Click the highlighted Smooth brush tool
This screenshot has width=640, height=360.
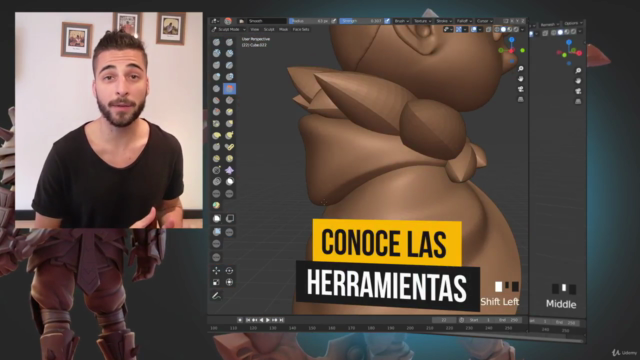pos(229,88)
